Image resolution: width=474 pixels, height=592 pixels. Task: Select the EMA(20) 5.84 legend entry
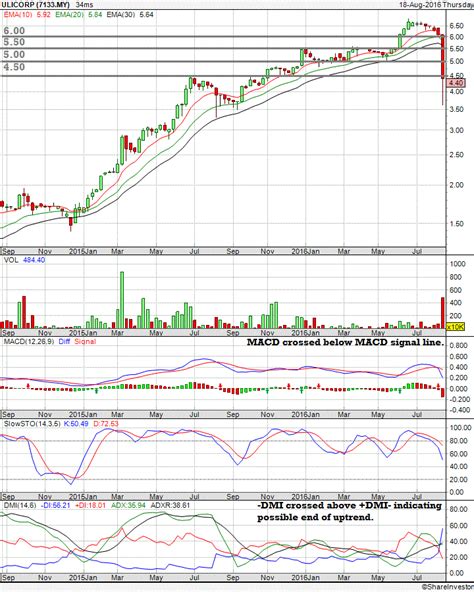79,15
